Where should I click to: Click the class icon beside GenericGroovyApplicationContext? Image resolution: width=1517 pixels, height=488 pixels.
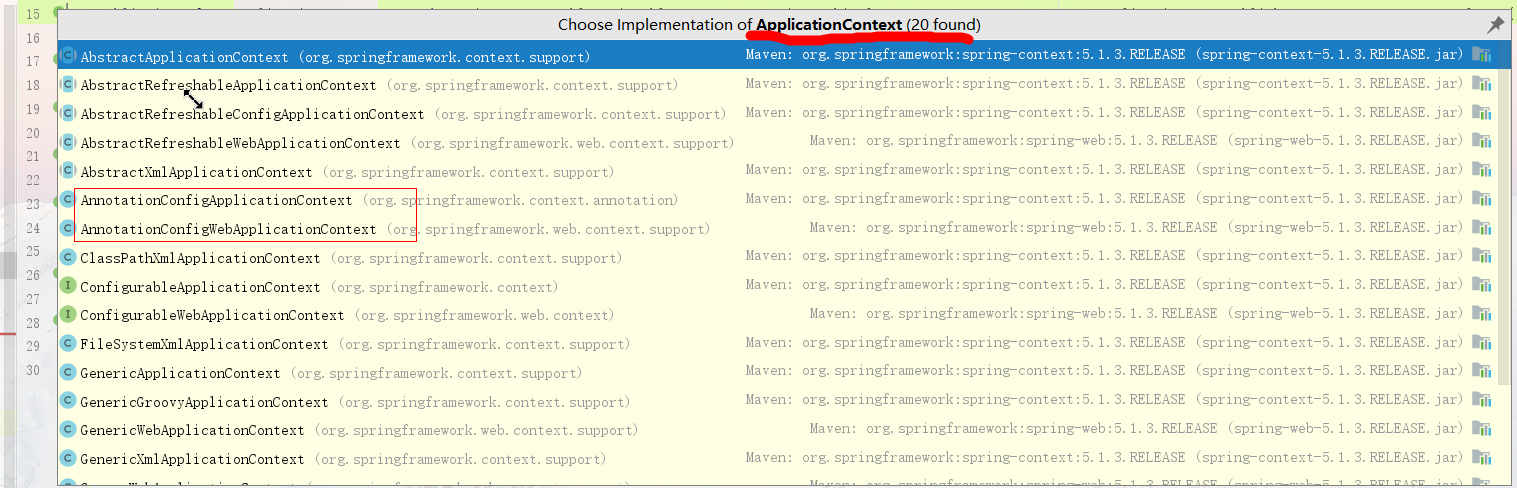68,401
